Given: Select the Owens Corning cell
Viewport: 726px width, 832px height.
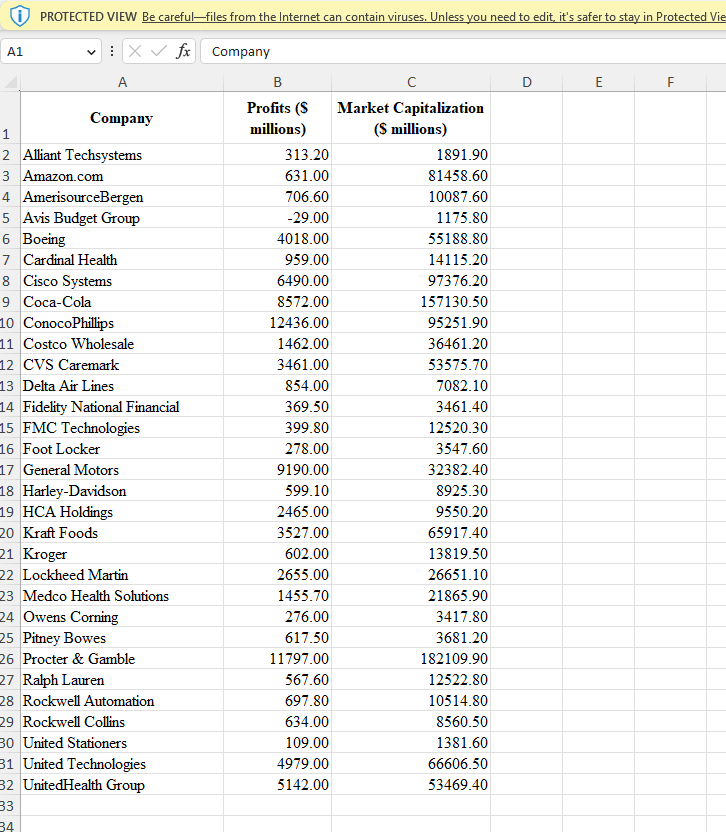Looking at the screenshot, I should (122, 617).
